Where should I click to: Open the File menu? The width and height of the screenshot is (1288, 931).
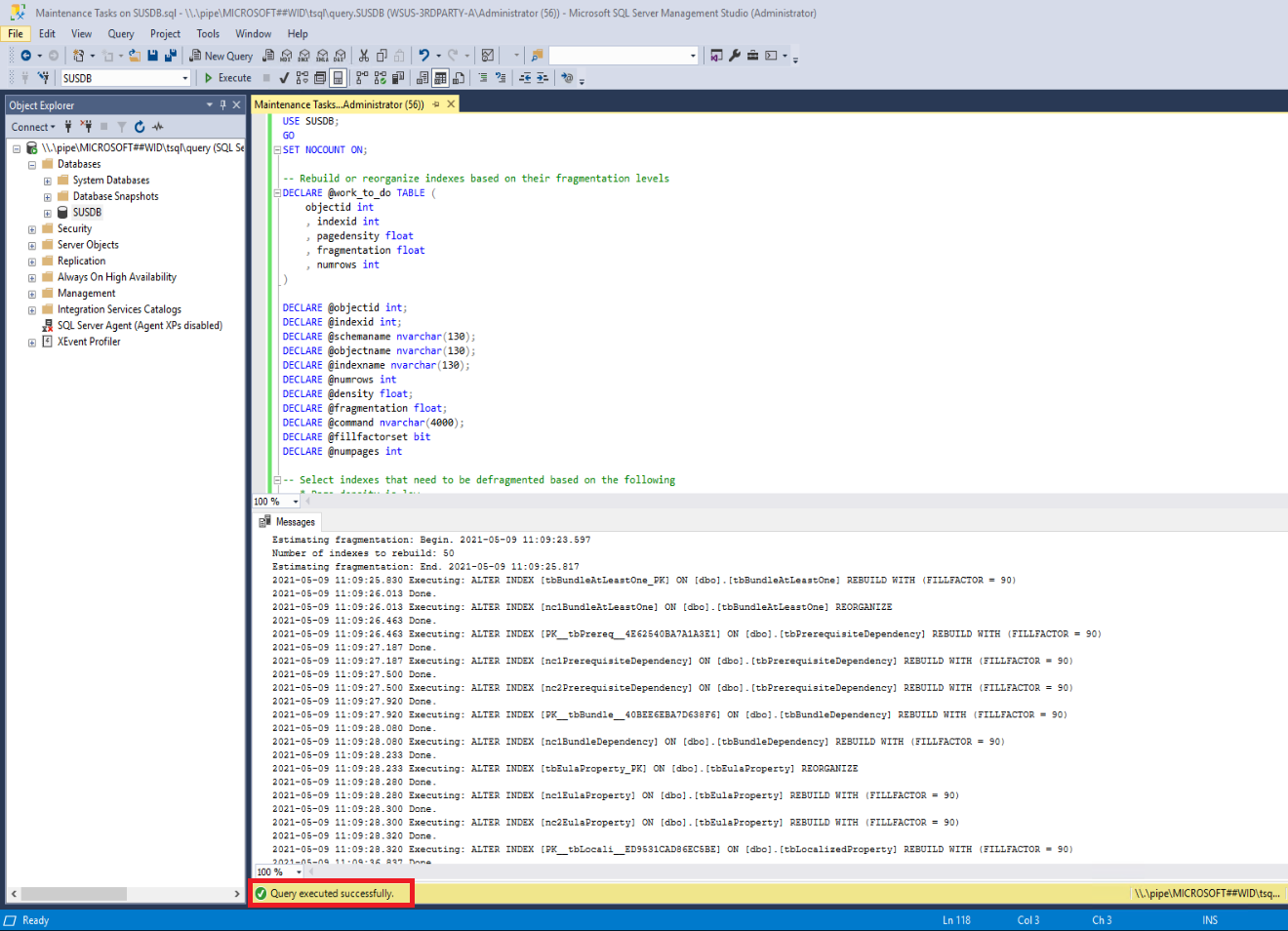[16, 33]
